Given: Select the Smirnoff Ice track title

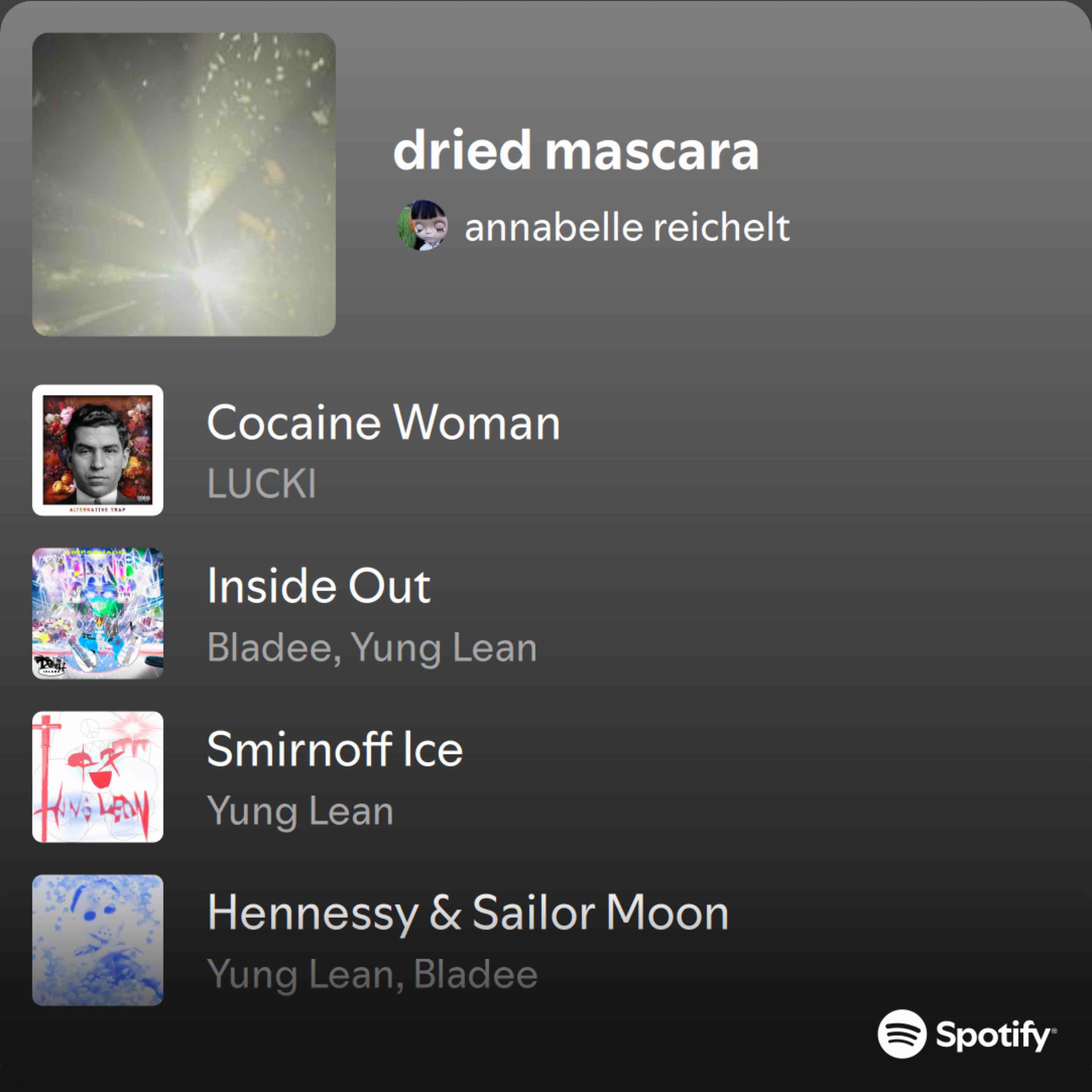Looking at the screenshot, I should point(335,749).
